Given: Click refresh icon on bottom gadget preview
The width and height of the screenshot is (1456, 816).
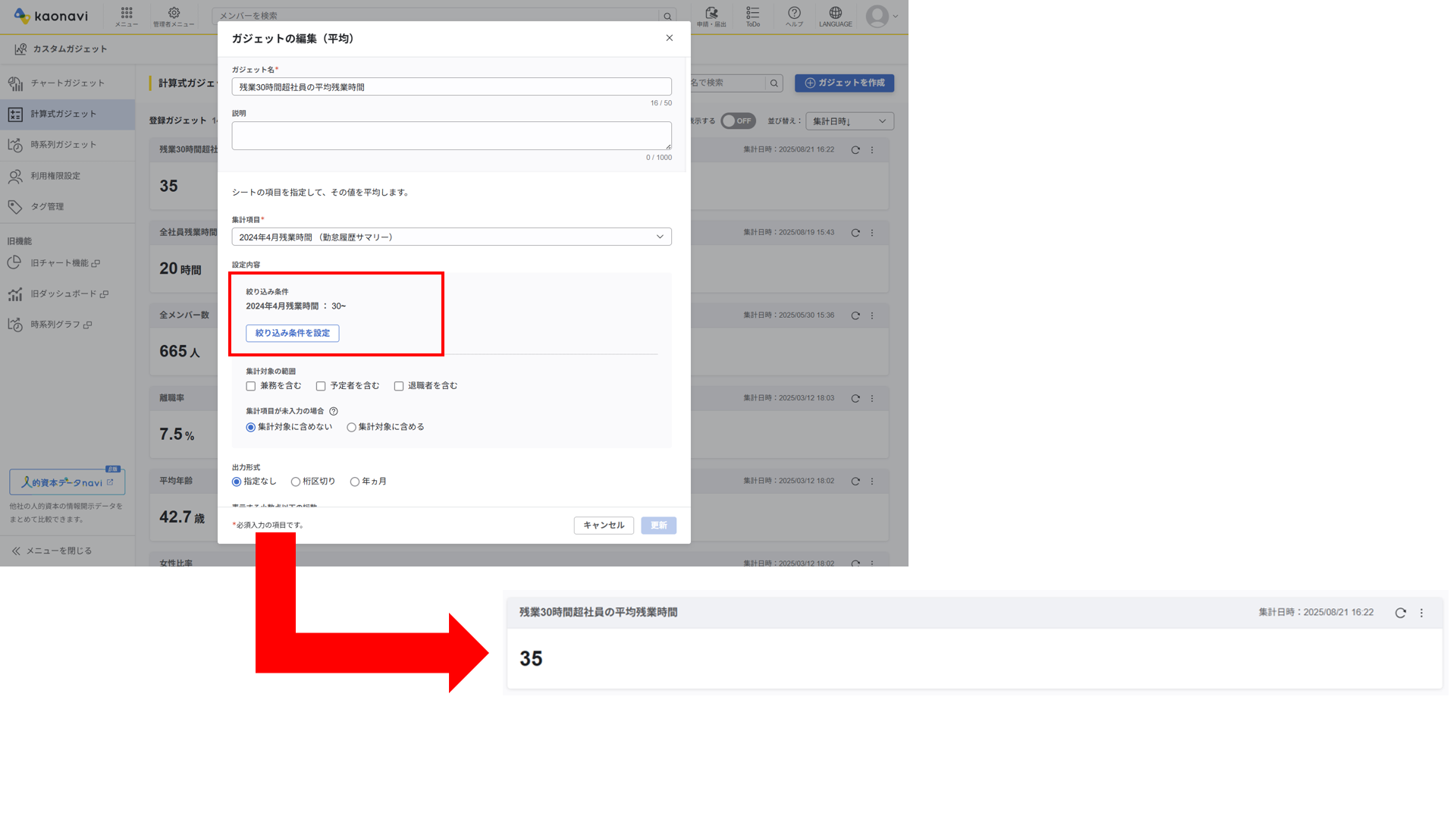Looking at the screenshot, I should [1400, 613].
